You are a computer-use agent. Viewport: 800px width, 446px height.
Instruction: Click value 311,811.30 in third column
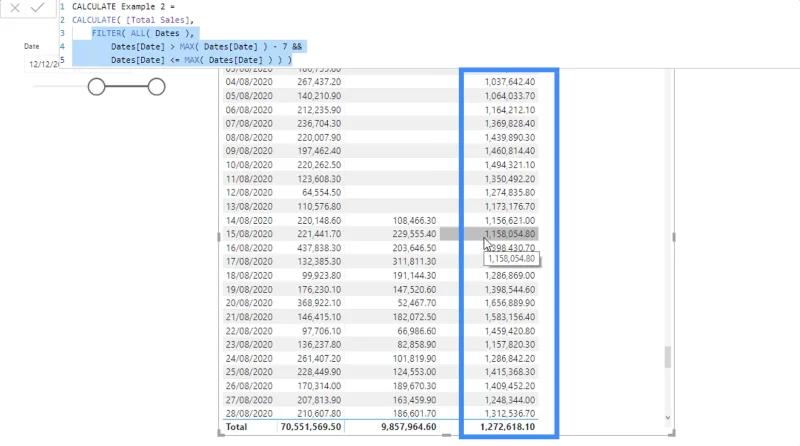(x=414, y=261)
